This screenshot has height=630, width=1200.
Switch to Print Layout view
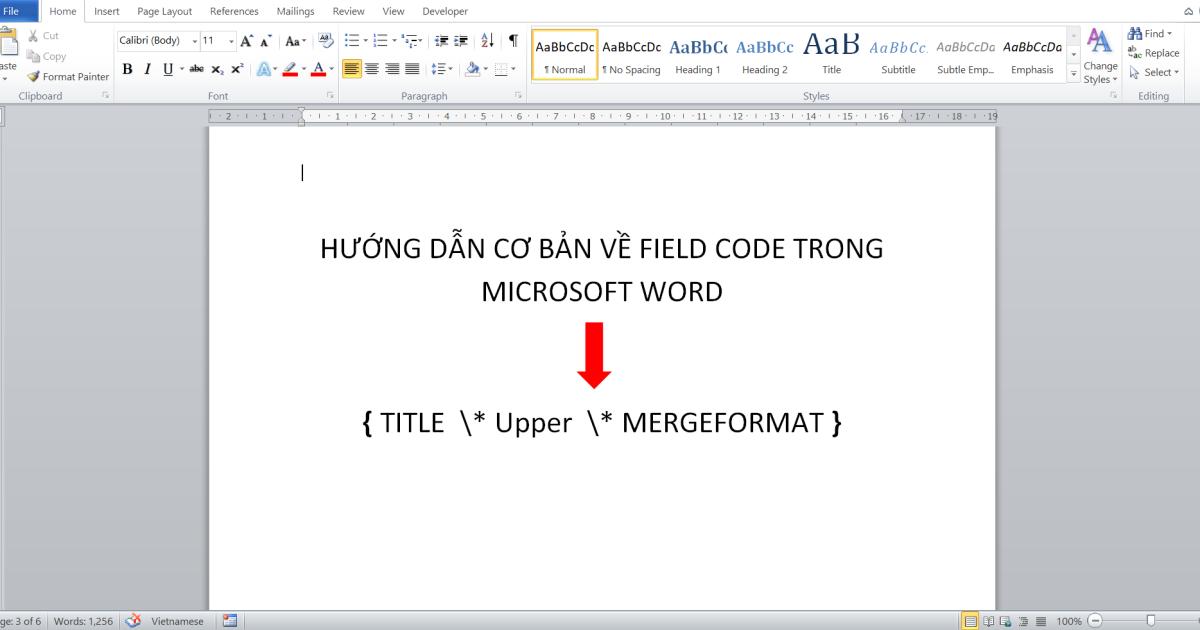pyautogui.click(x=970, y=621)
